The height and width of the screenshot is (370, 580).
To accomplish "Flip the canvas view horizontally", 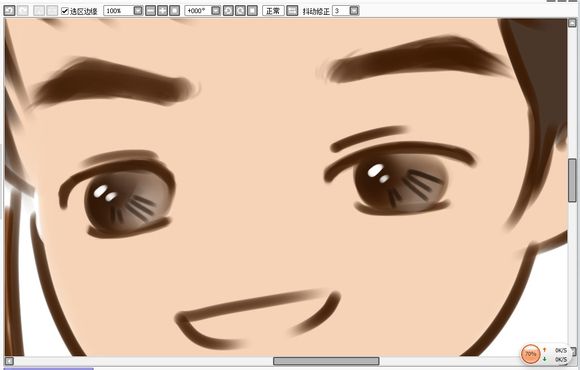I will click(292, 11).
